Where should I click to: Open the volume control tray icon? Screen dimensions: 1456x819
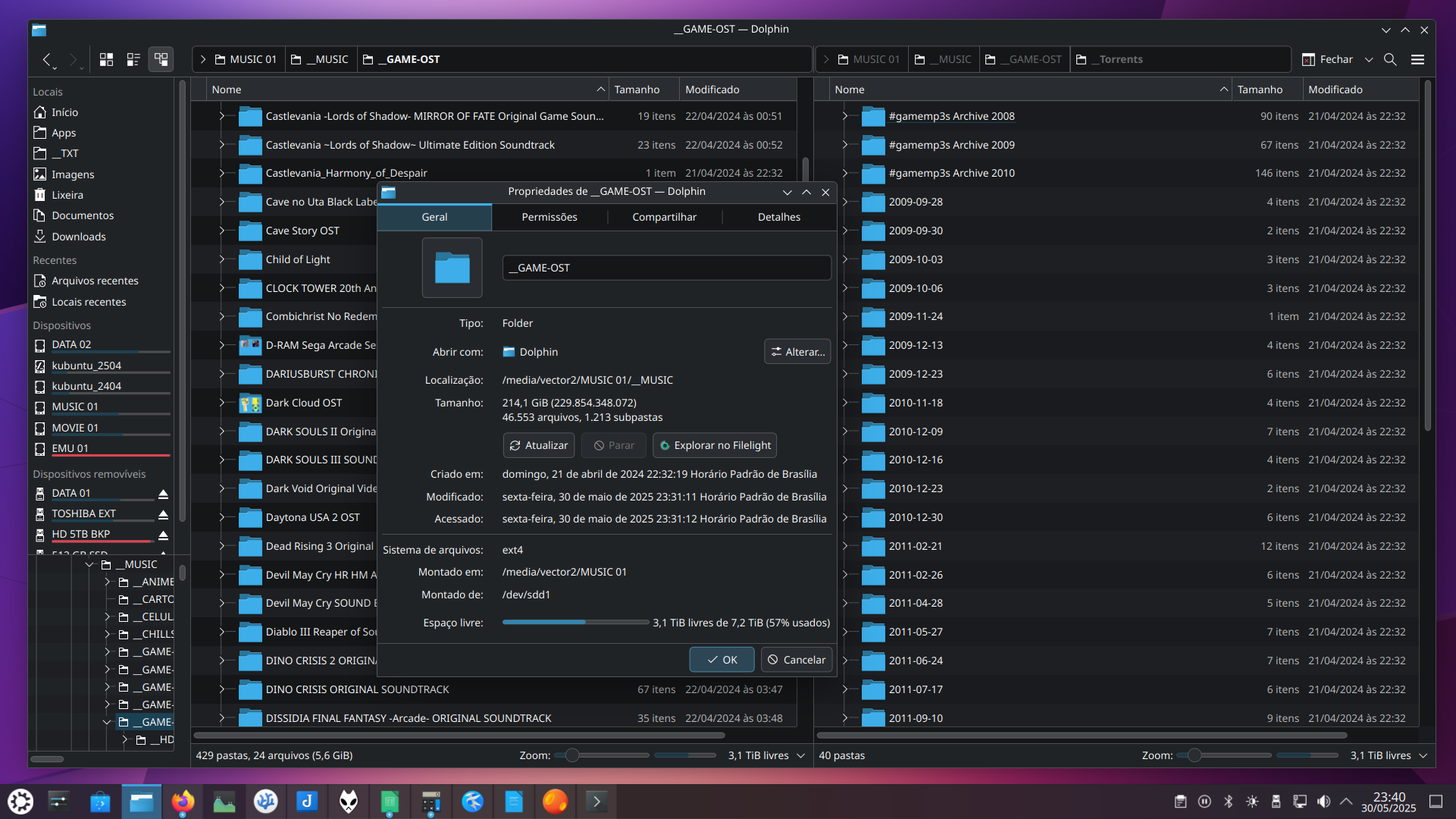pos(1323,802)
